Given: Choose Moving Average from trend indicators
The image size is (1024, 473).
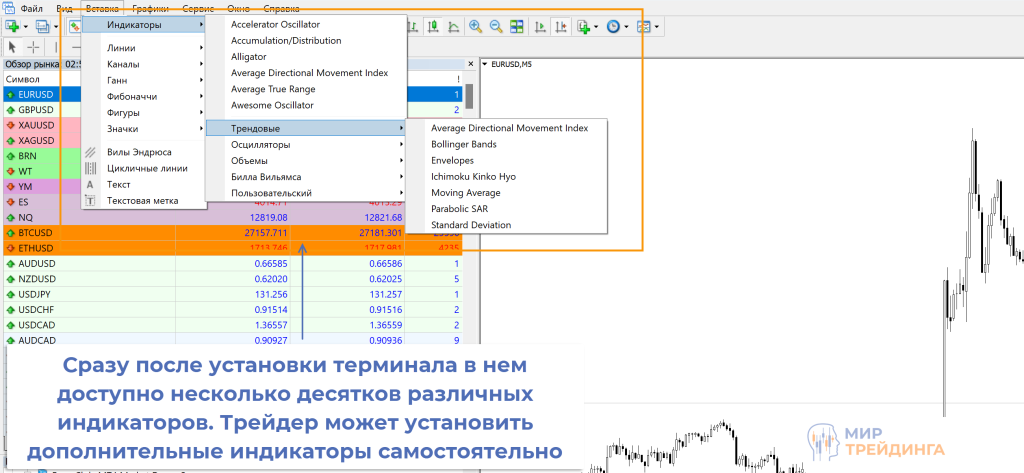Looking at the screenshot, I should pyautogui.click(x=465, y=192).
